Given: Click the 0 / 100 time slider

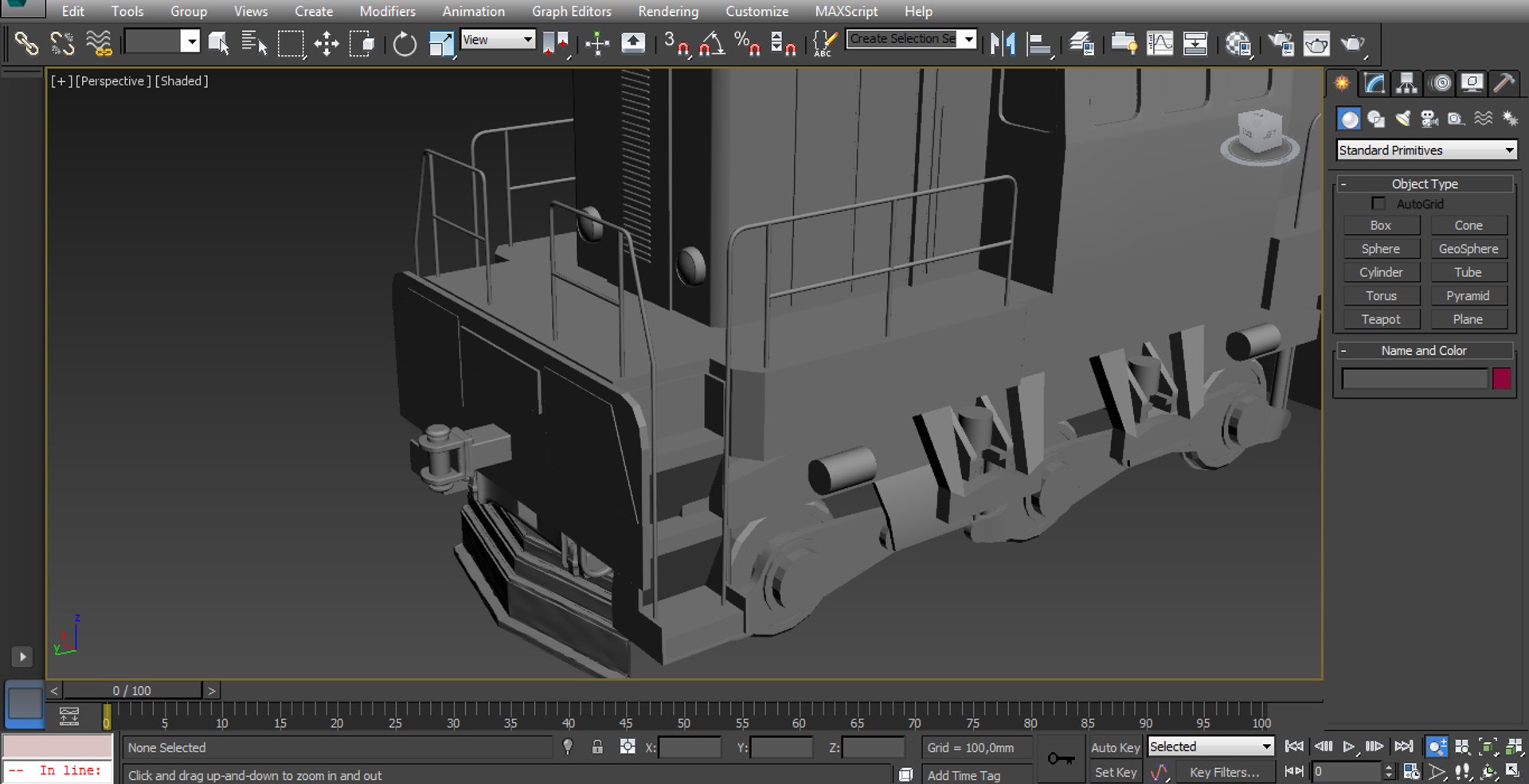Looking at the screenshot, I should click(x=132, y=690).
